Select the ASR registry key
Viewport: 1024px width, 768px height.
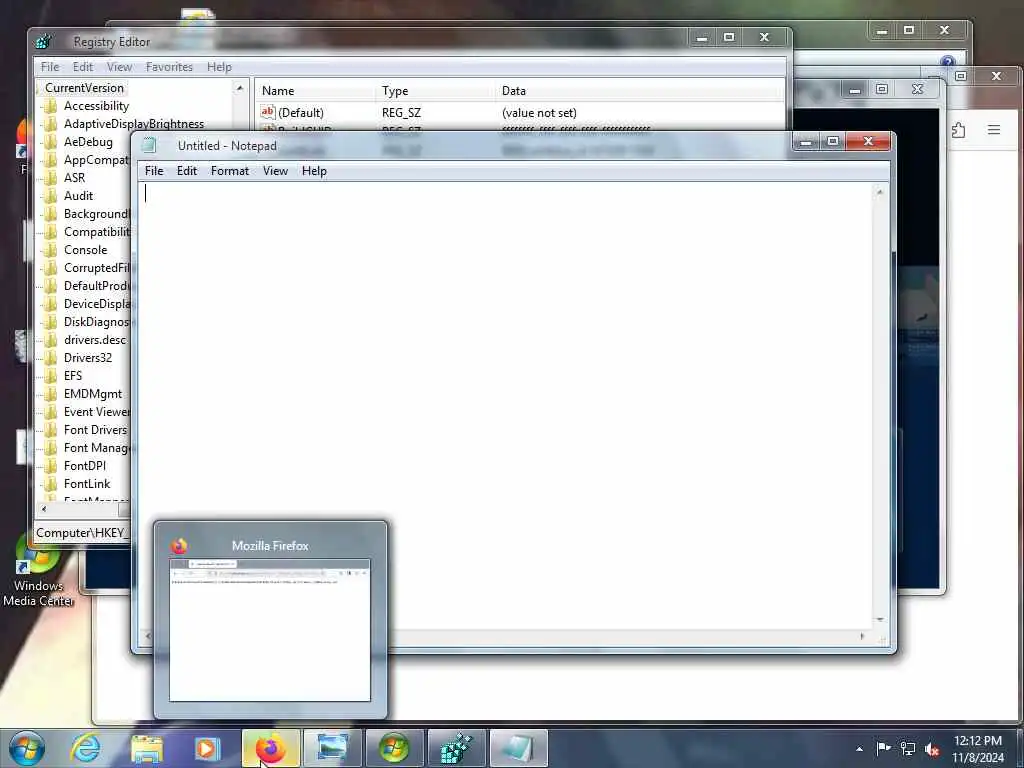click(x=74, y=178)
